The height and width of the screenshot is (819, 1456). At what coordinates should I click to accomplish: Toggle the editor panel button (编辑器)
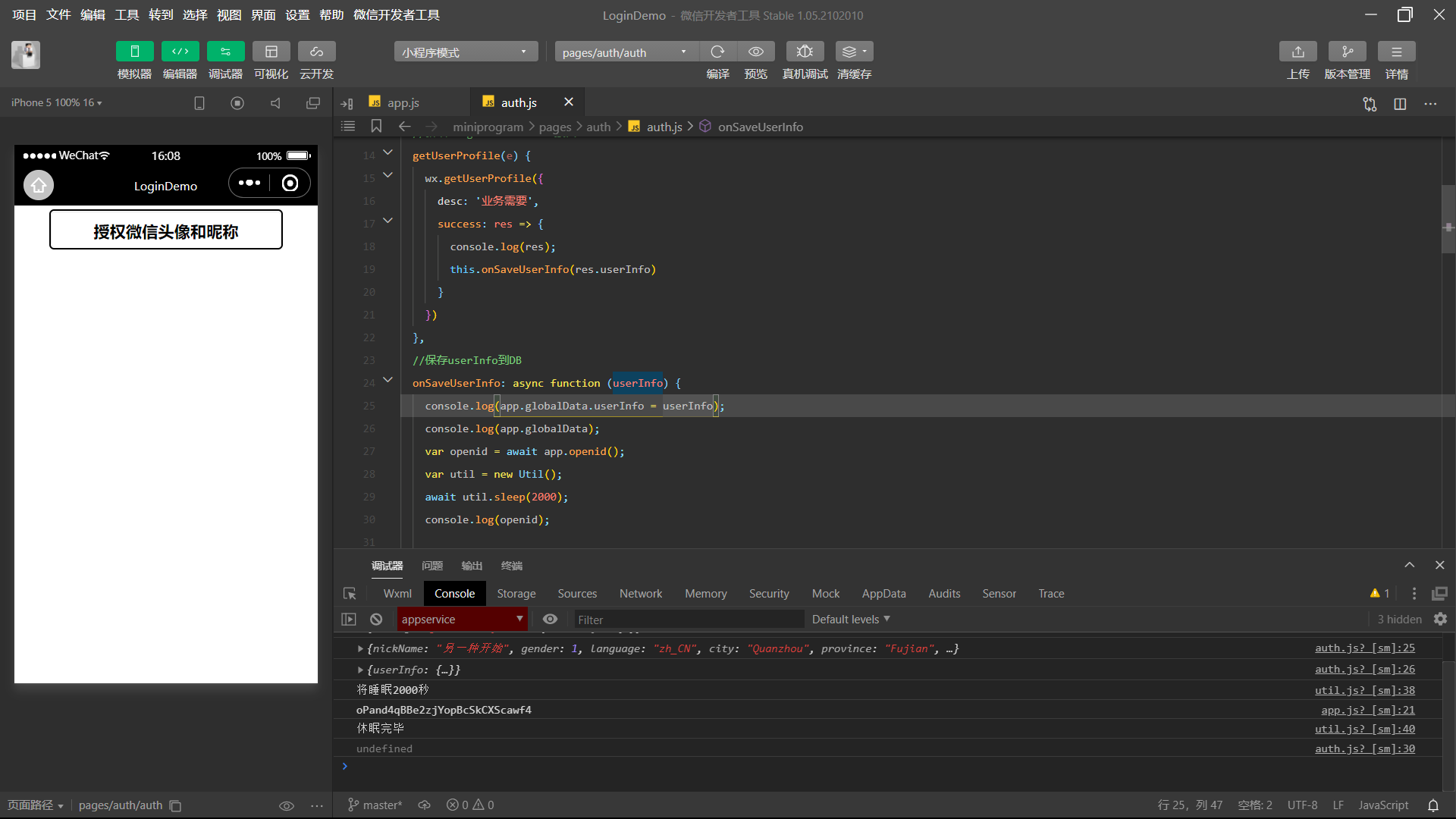(180, 52)
